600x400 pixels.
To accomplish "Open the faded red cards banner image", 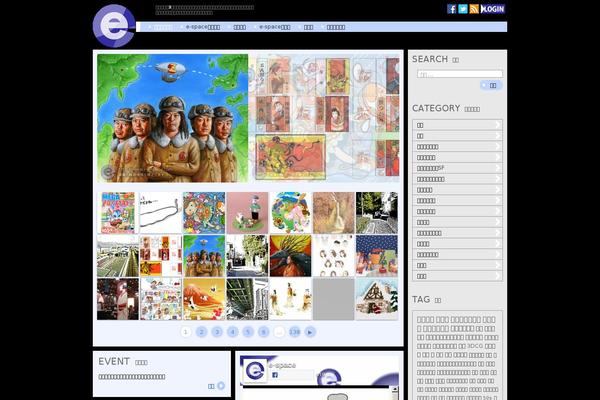I will point(324,118).
